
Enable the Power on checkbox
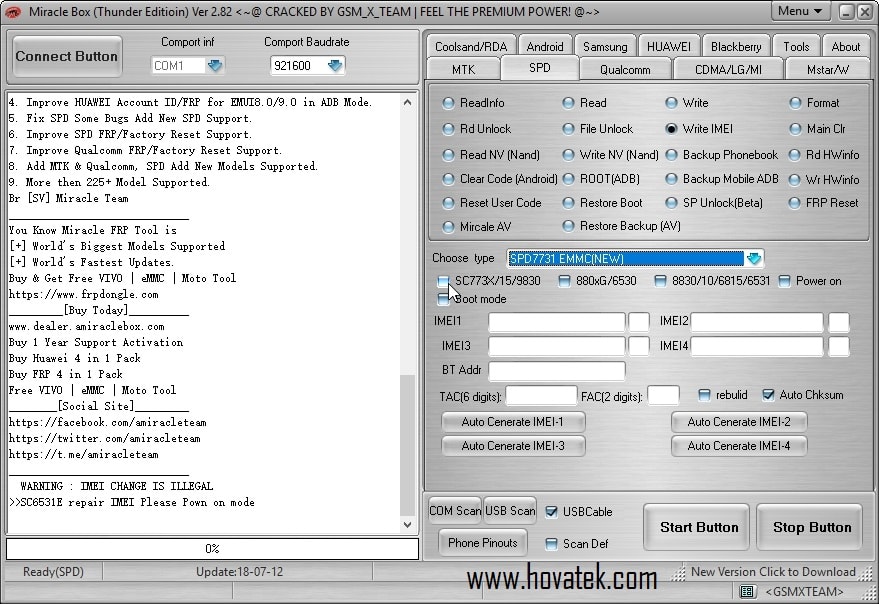pyautogui.click(x=784, y=281)
